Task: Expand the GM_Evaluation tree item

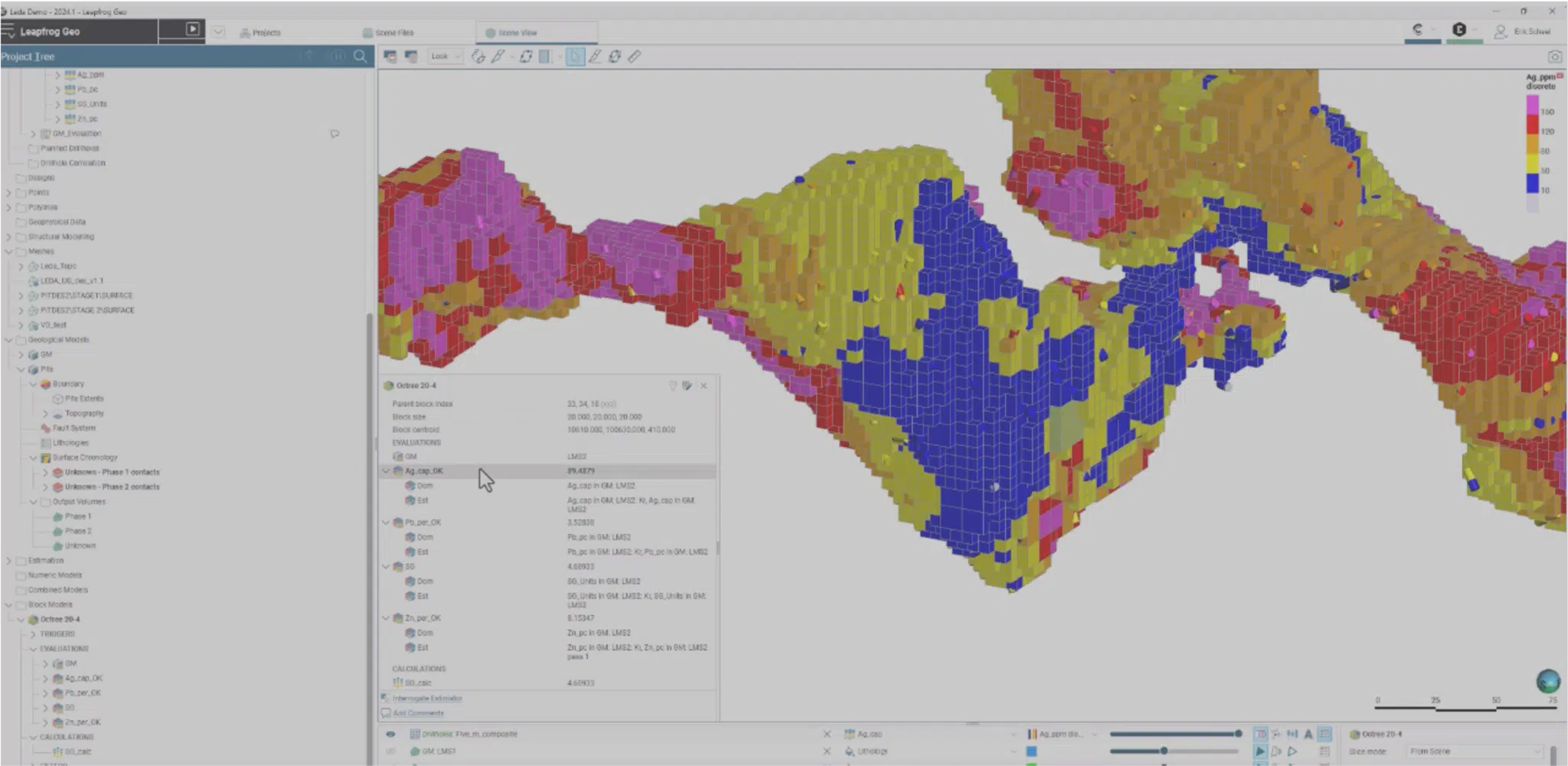Action: 33,134
